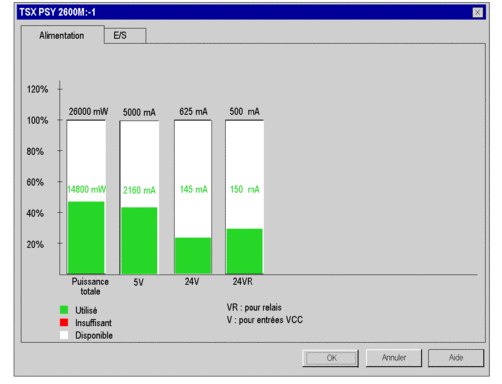This screenshot has height=384, width=502.
Task: Select the Alimentation tab
Action: (62, 35)
